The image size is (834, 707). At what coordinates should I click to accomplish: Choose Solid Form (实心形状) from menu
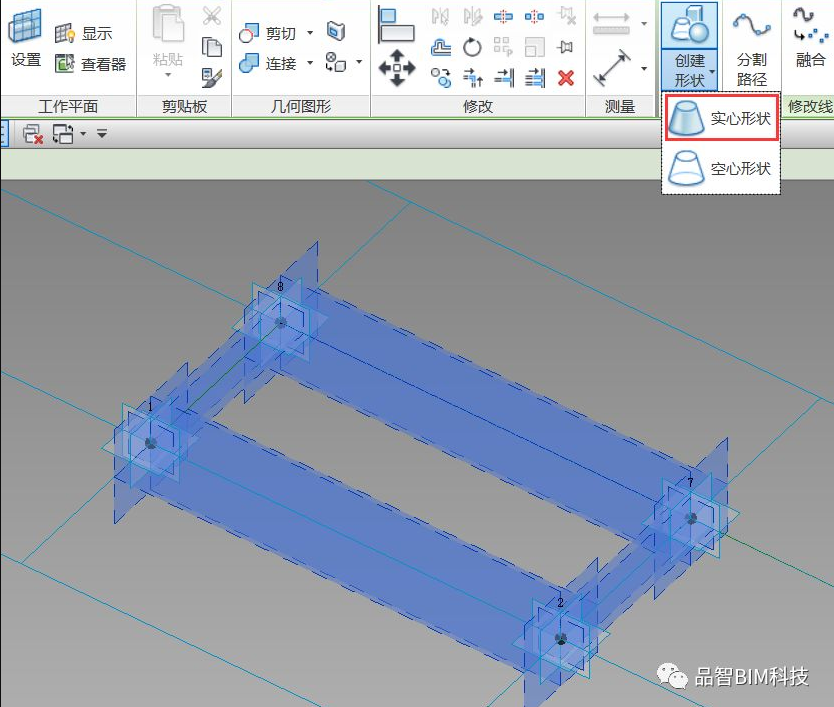pos(721,118)
